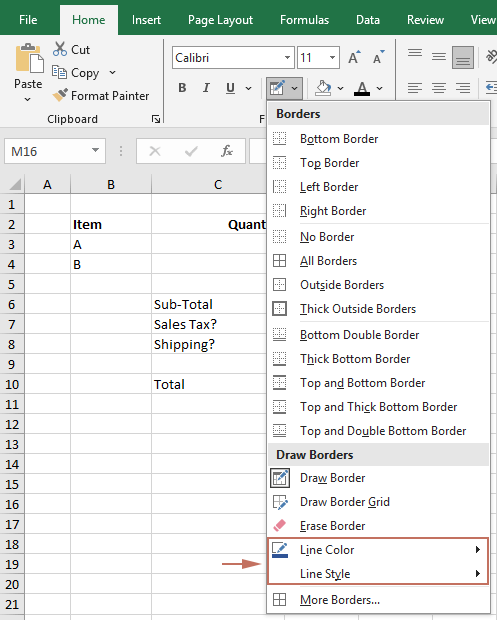Click the Format Painter brush

click(60, 95)
